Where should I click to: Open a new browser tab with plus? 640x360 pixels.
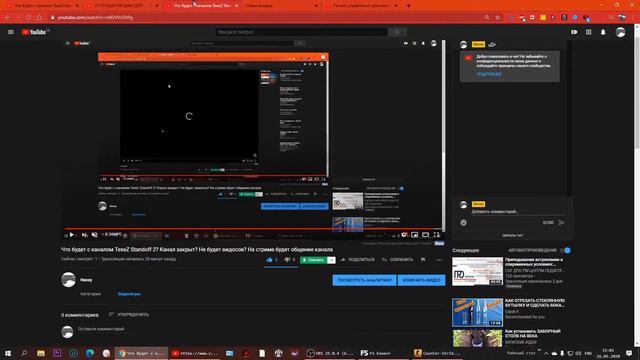tap(409, 6)
